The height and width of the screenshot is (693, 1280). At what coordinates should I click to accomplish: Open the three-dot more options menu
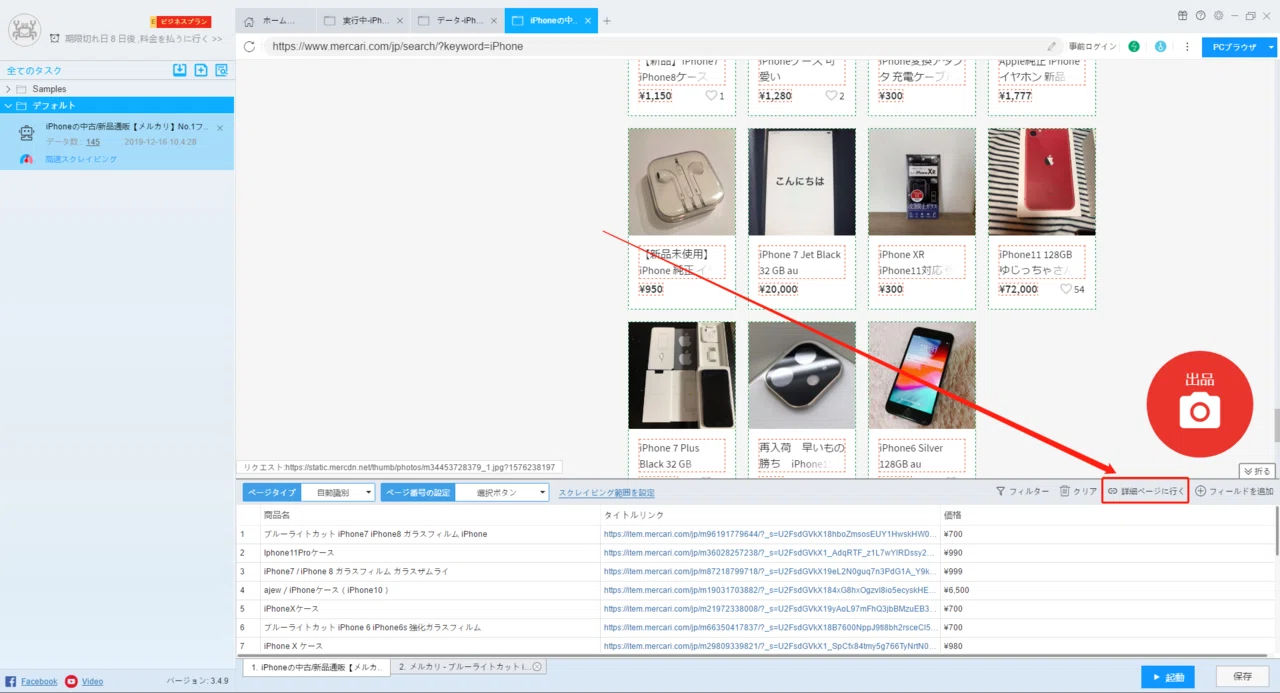coord(1187,46)
